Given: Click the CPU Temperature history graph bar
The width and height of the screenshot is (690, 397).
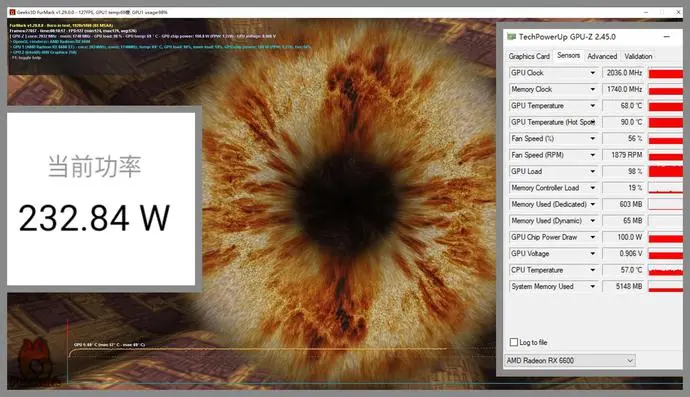Looking at the screenshot, I should coord(665,270).
